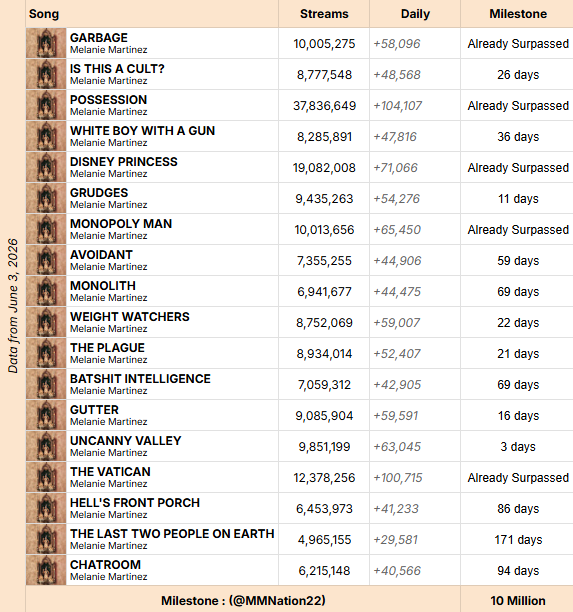
Task: Click the song title CHATROOM
Action: (105, 565)
